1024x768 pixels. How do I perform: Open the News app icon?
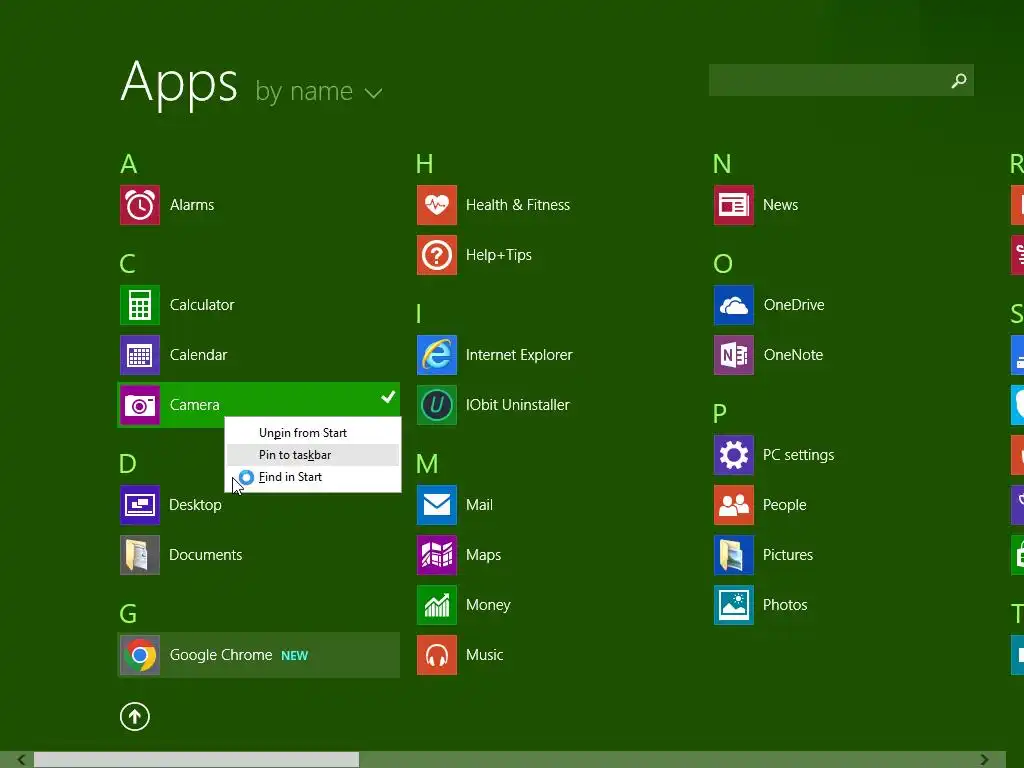tap(734, 205)
